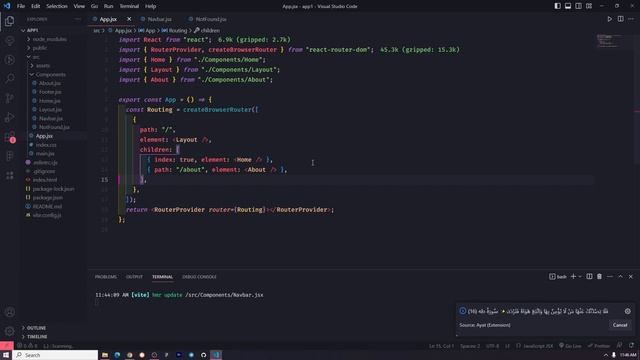Image resolution: width=640 pixels, height=360 pixels.
Task: Click the code minimap thumbnail
Action: (x=609, y=41)
